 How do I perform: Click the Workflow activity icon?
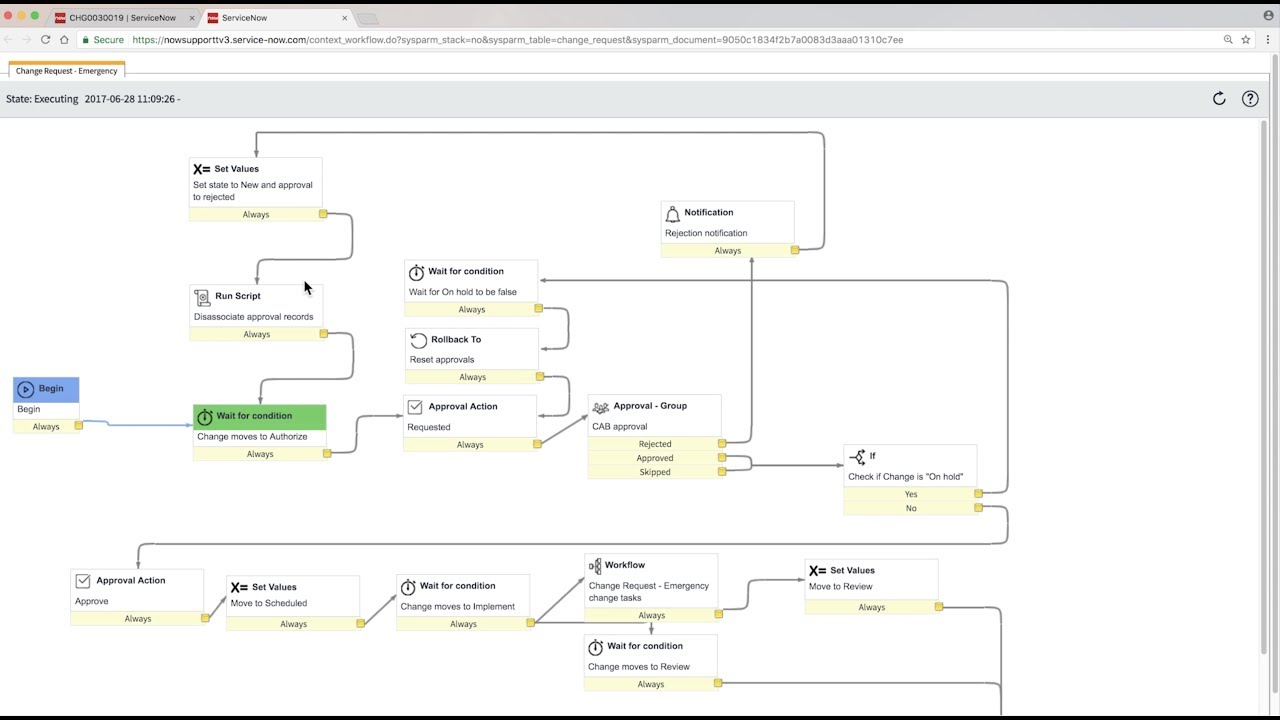(594, 566)
